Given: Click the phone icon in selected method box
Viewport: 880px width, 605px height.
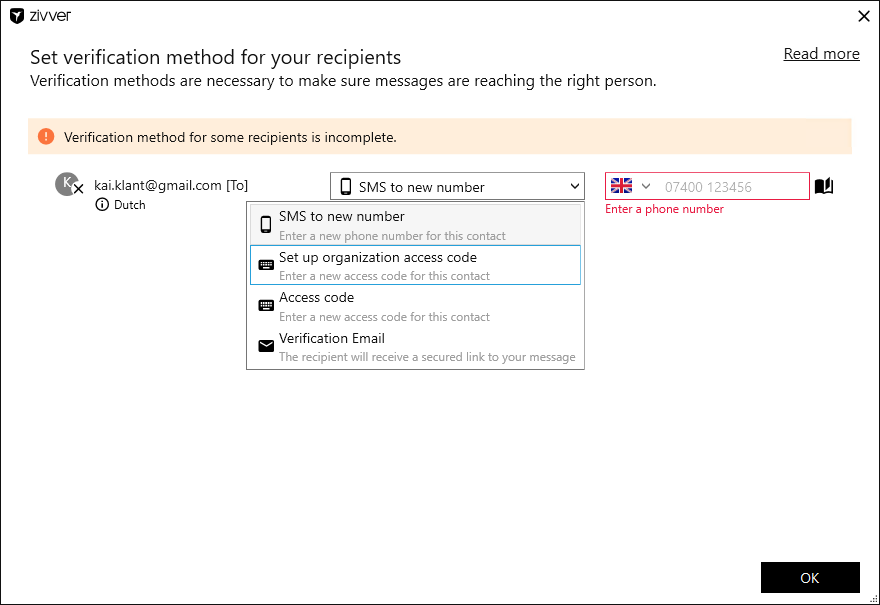Looking at the screenshot, I should tap(346, 187).
